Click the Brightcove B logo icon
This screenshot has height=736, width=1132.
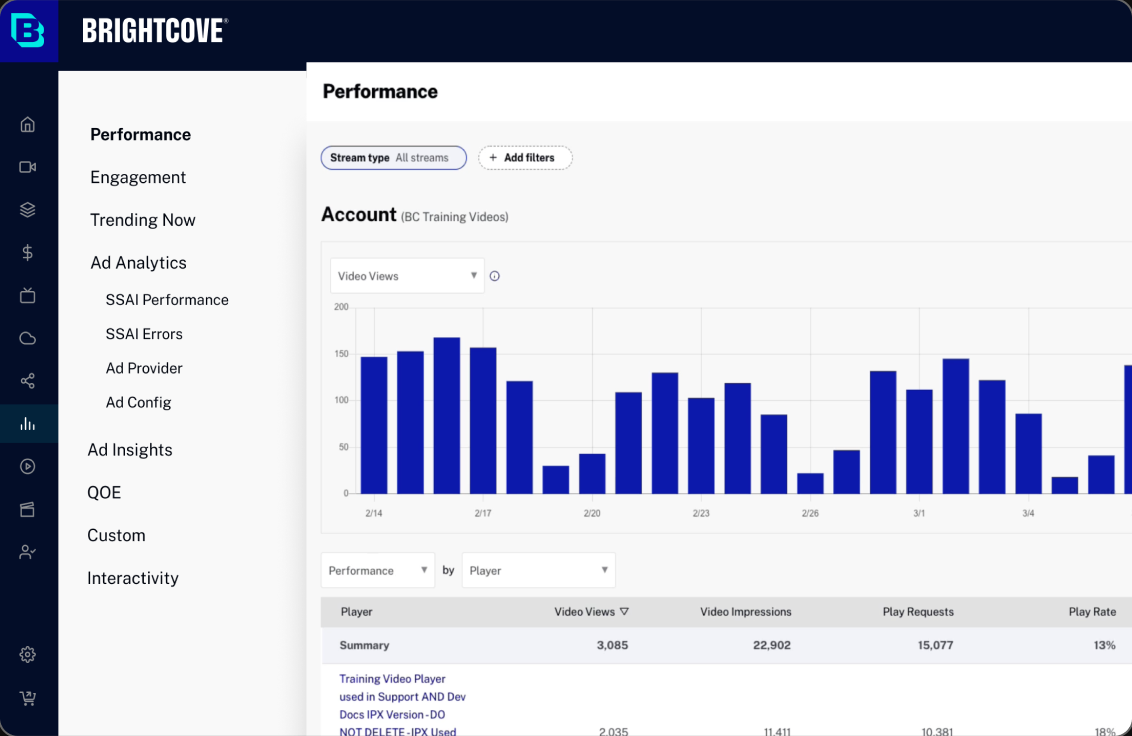click(x=28, y=30)
